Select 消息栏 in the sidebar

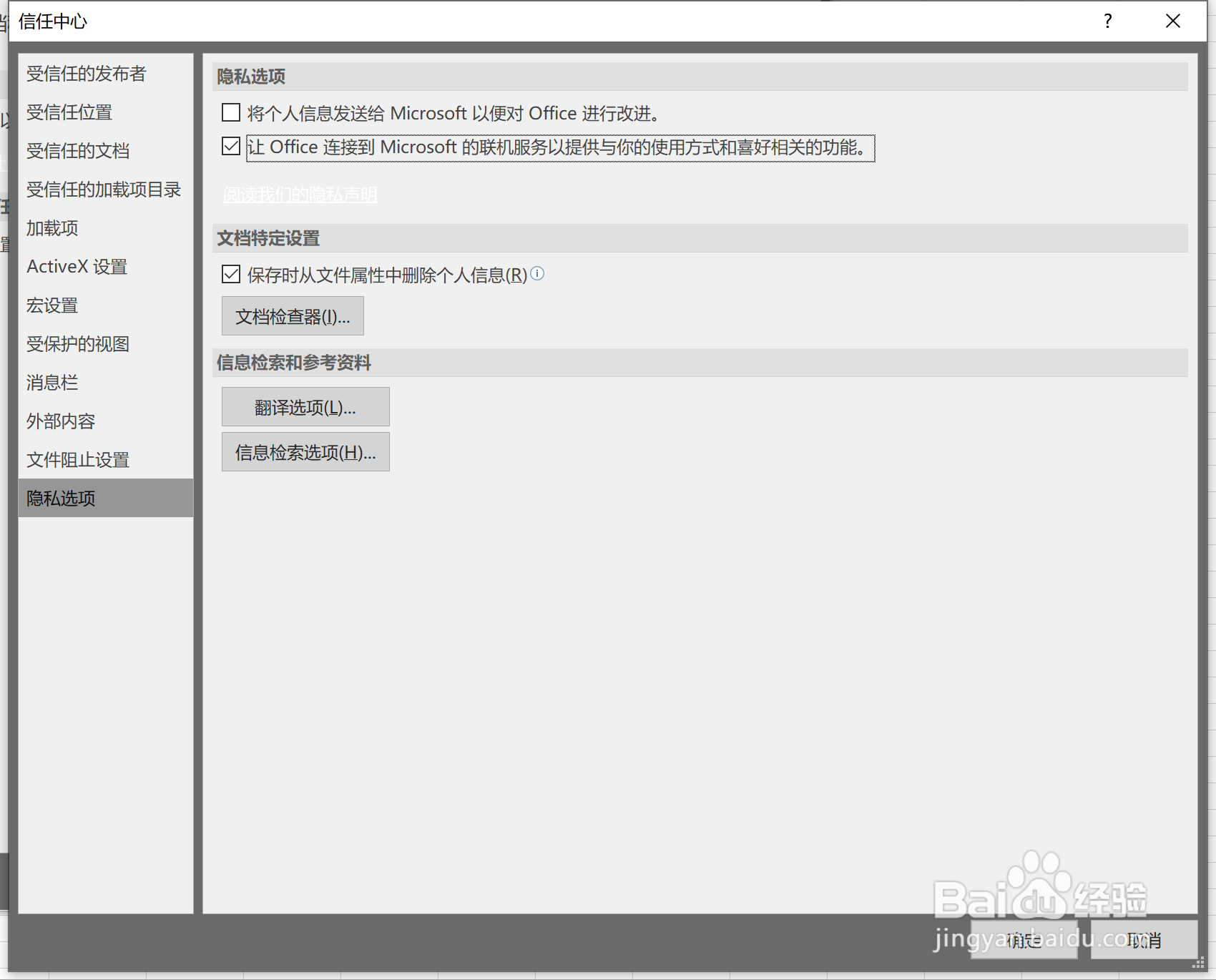pyautogui.click(x=106, y=383)
